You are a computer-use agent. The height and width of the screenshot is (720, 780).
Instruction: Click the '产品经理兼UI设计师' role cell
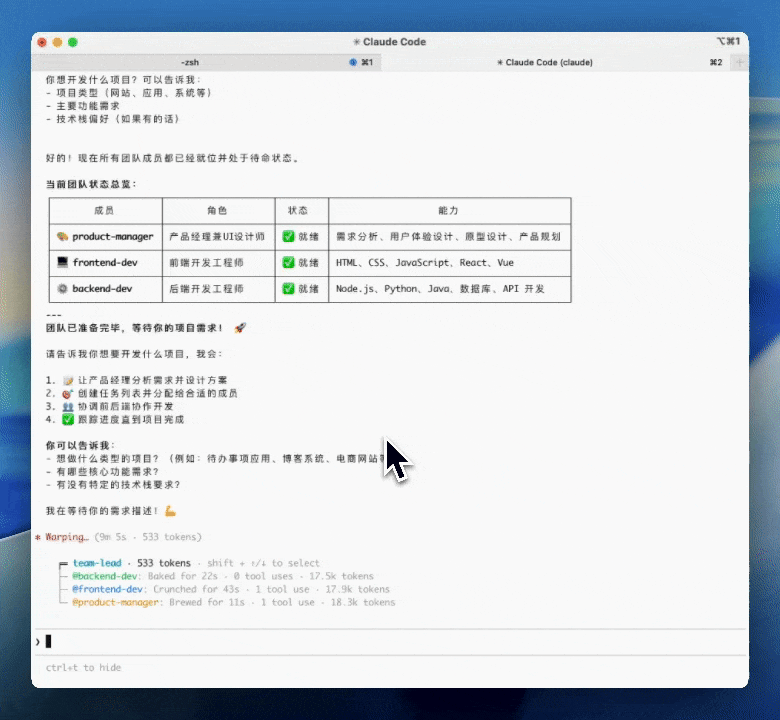(218, 237)
